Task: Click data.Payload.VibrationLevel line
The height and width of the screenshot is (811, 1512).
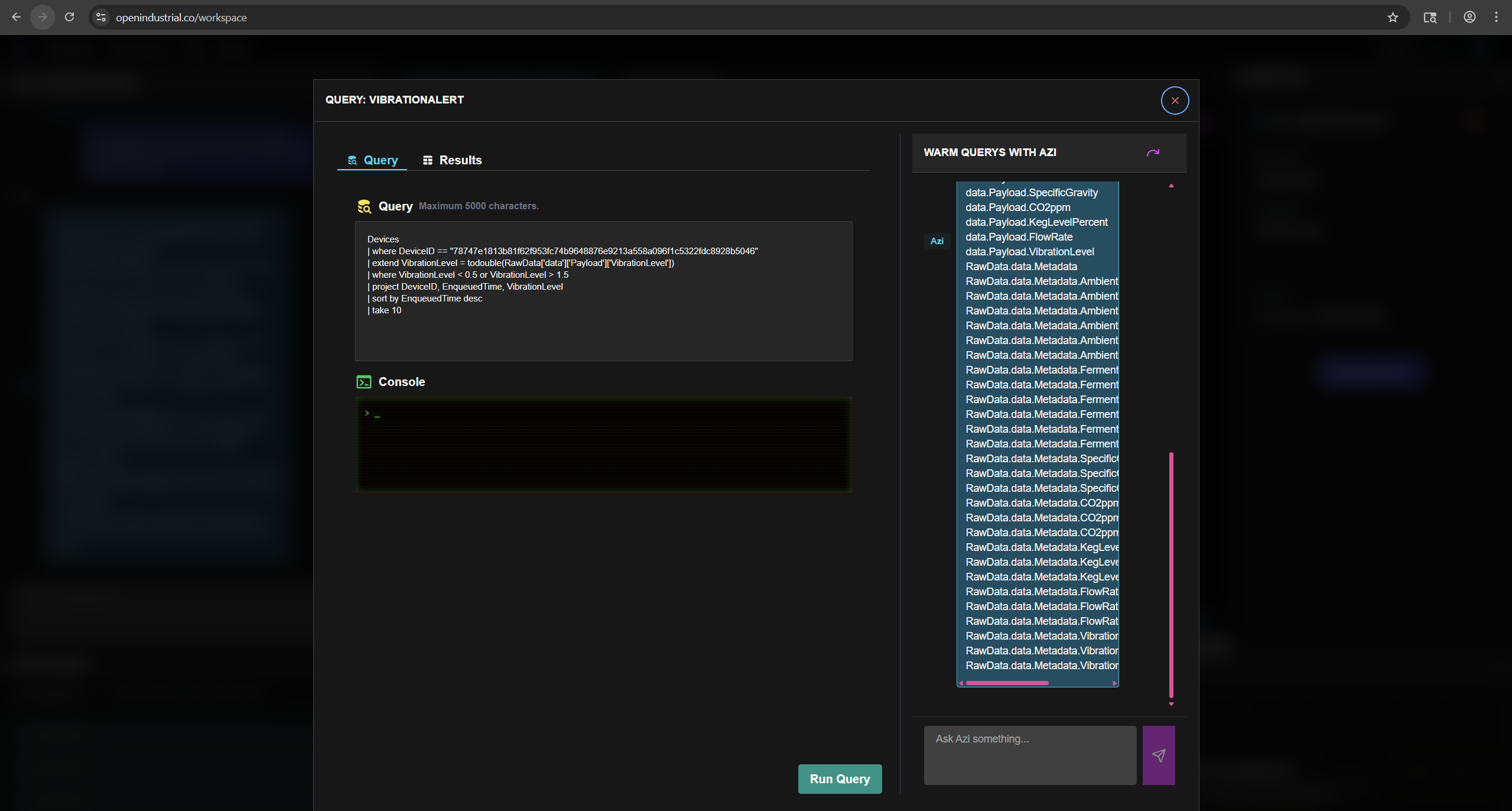Action: tap(1030, 252)
